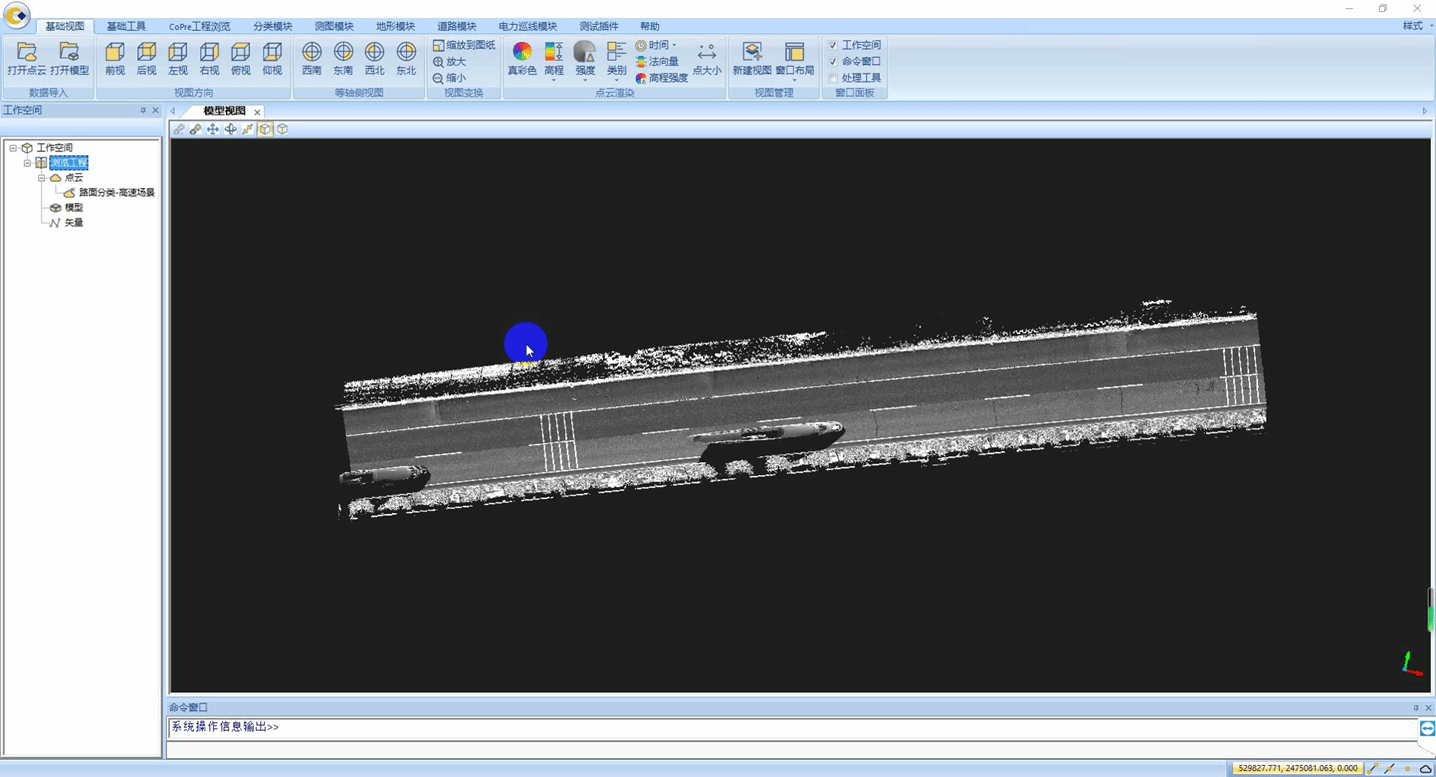The width and height of the screenshot is (1436, 777).
Task: Click the application logo button
Action: (x=17, y=15)
